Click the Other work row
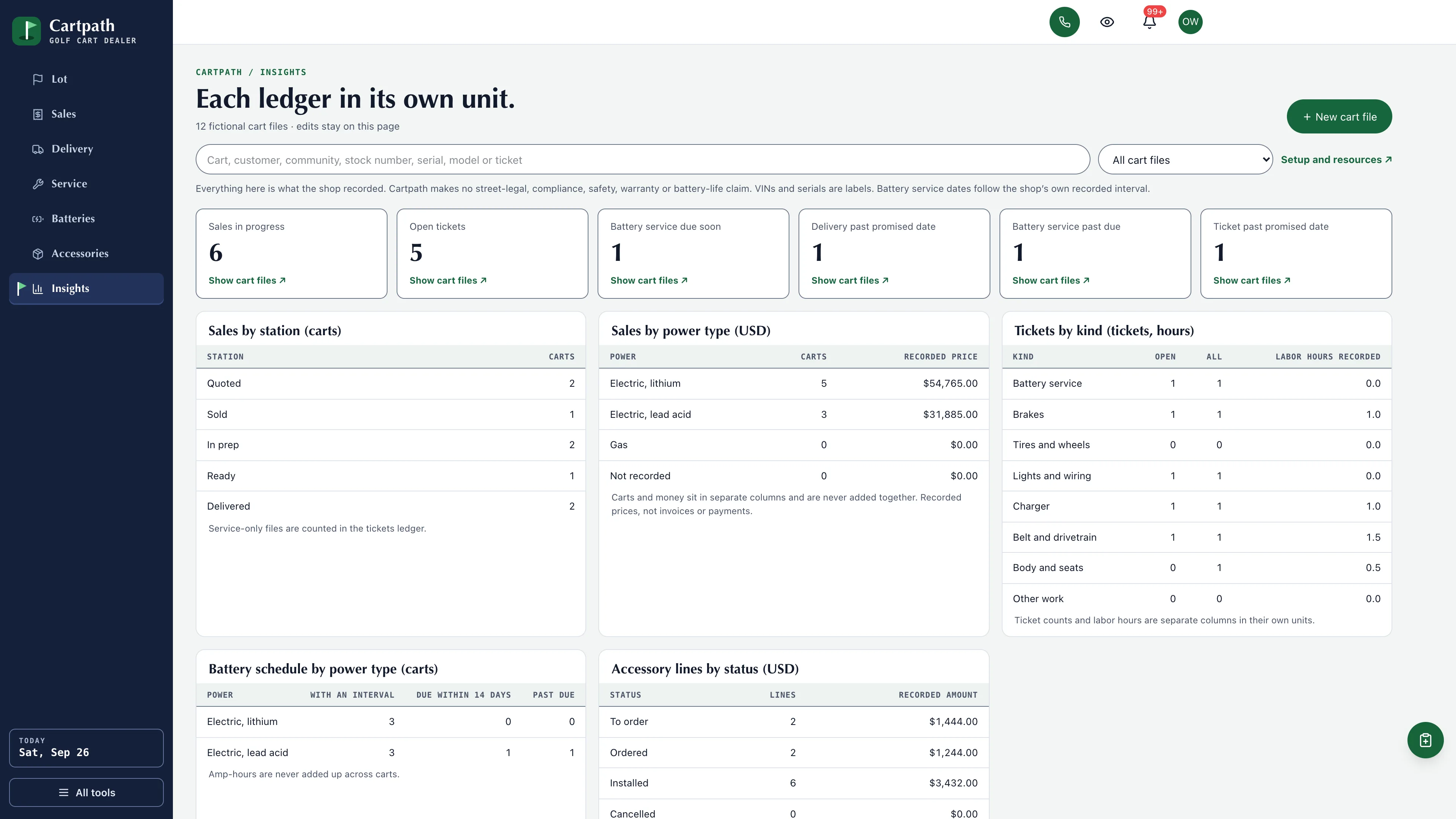The width and height of the screenshot is (1456, 819). (1197, 599)
